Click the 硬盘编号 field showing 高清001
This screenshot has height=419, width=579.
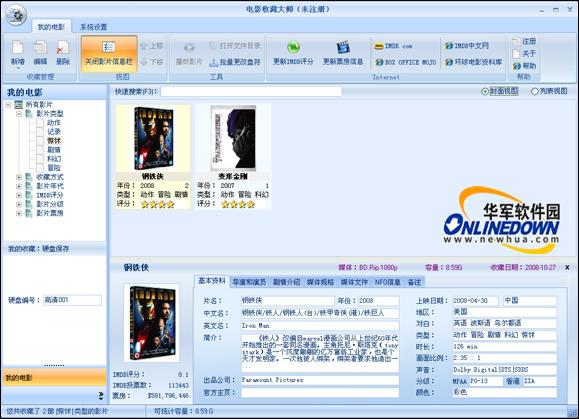tap(72, 300)
